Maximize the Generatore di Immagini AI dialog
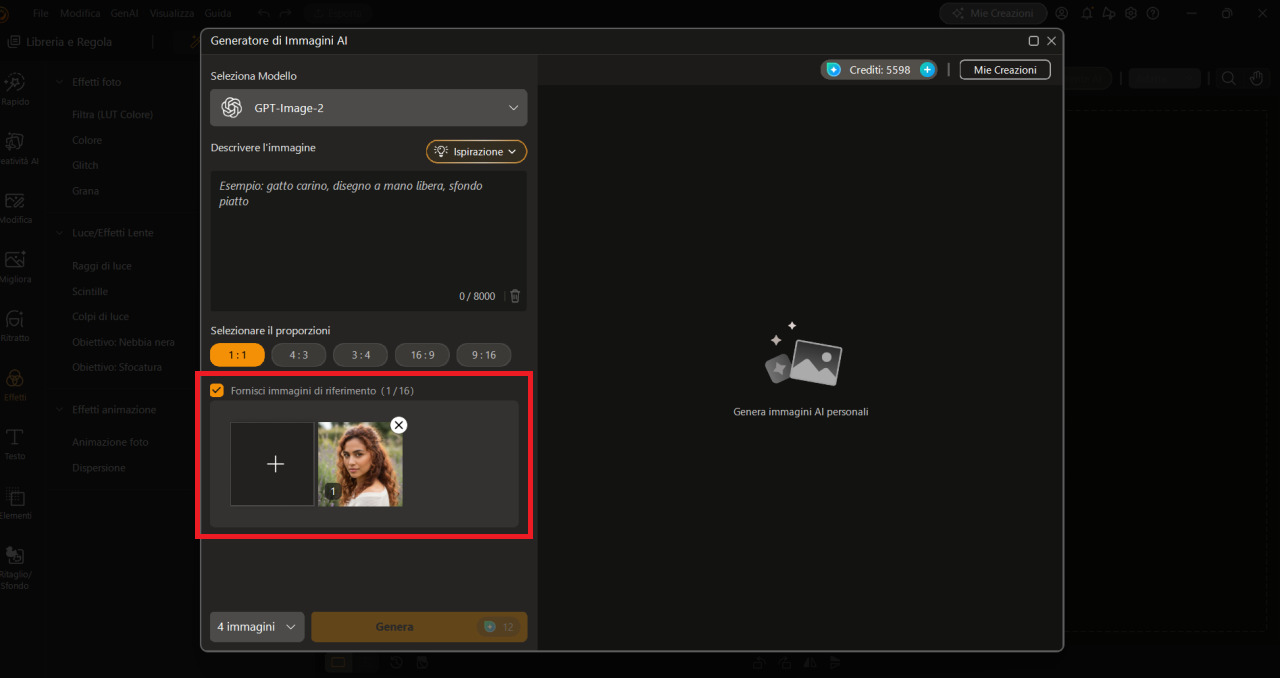 tap(1034, 41)
